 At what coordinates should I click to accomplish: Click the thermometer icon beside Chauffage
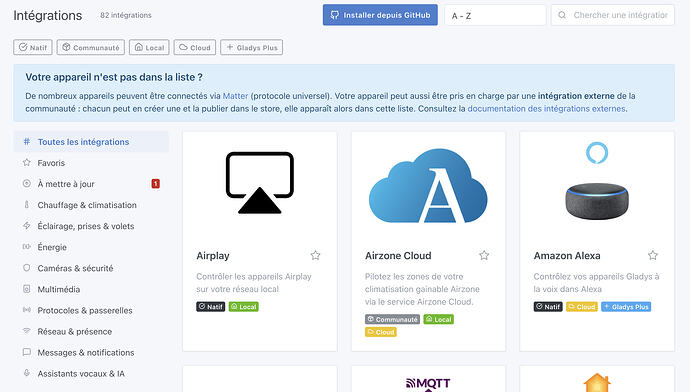(x=27, y=205)
